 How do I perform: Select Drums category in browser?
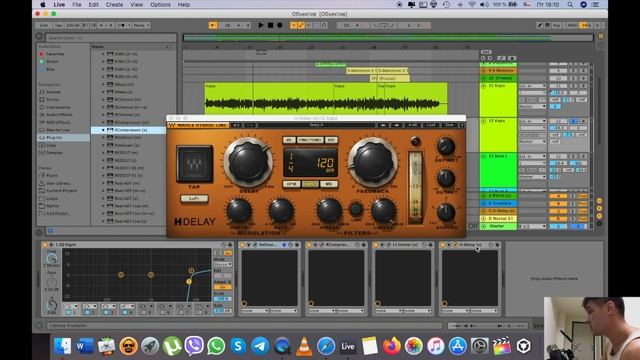53,99
